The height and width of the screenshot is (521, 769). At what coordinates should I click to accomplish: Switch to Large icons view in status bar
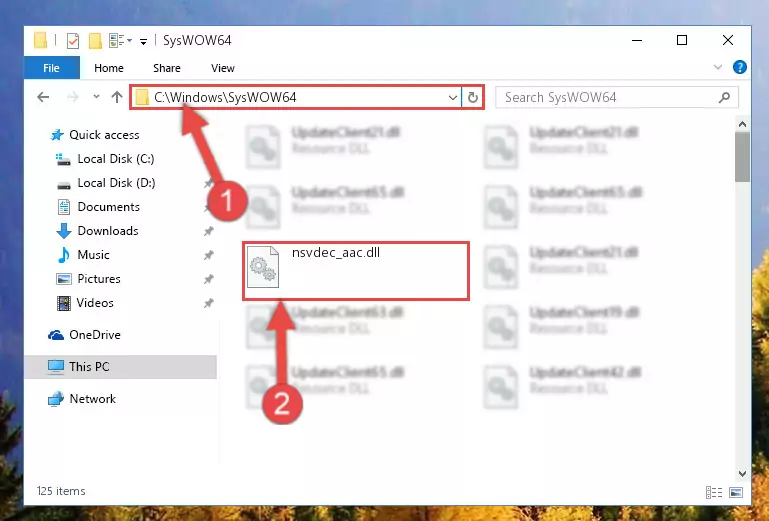pos(736,492)
